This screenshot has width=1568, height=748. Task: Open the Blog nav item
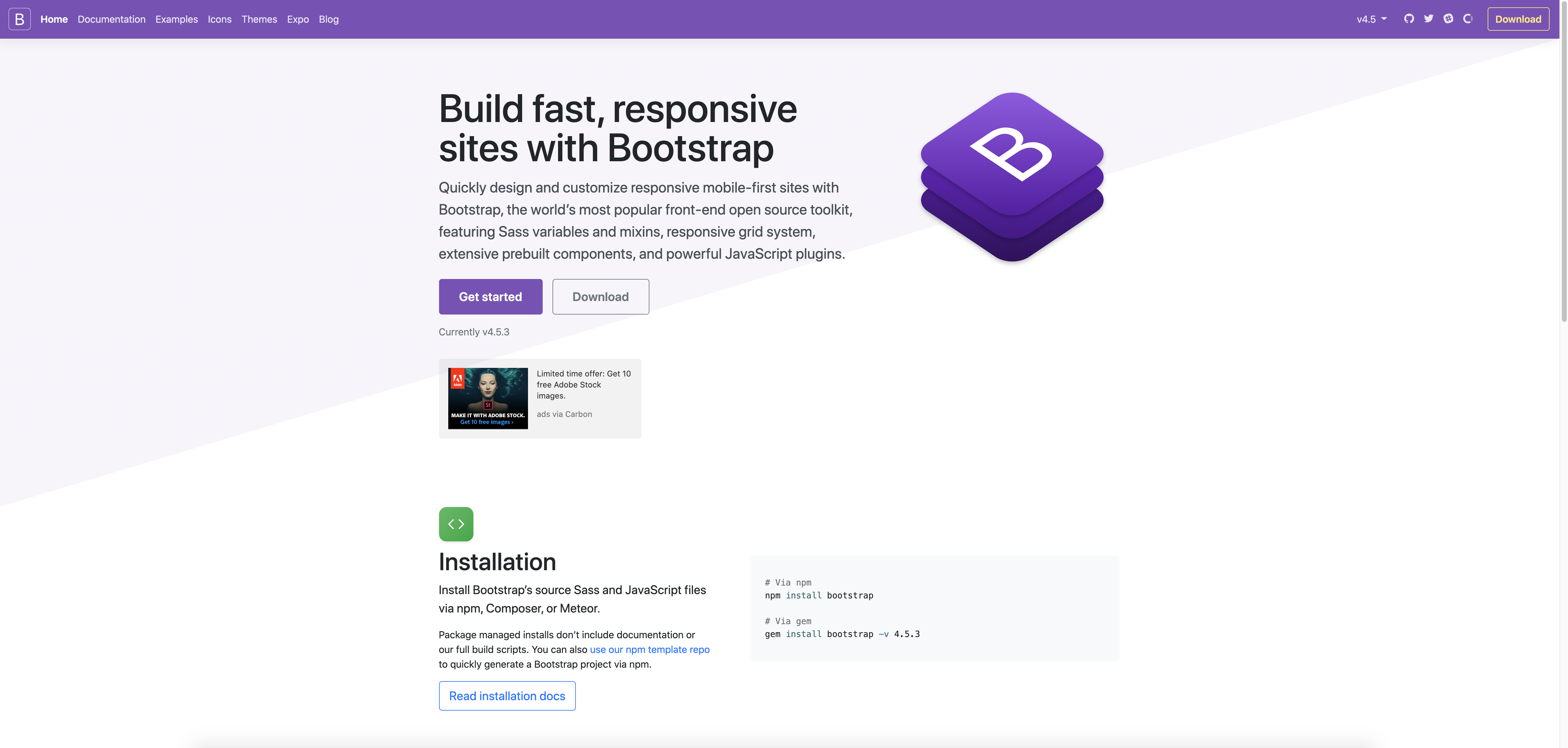(329, 19)
